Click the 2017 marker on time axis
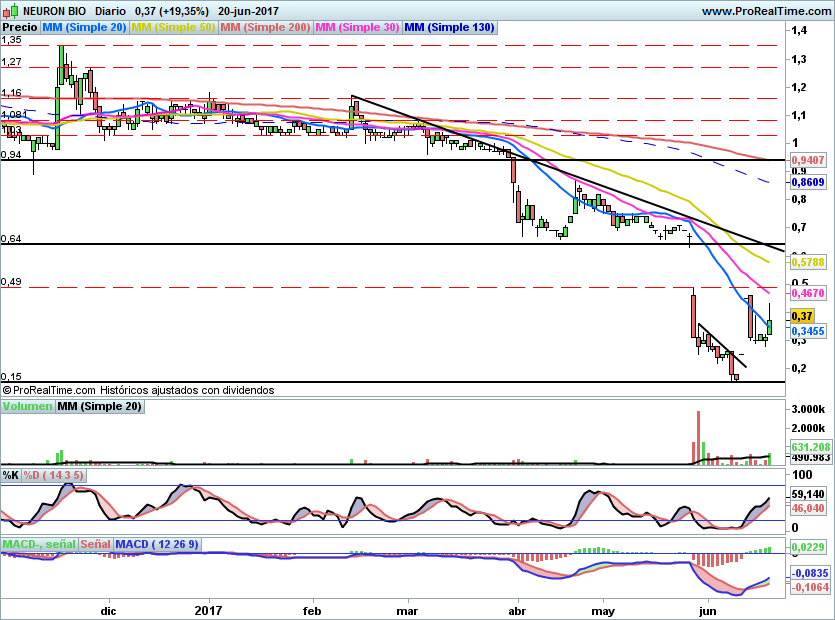The width and height of the screenshot is (835, 620). (208, 610)
